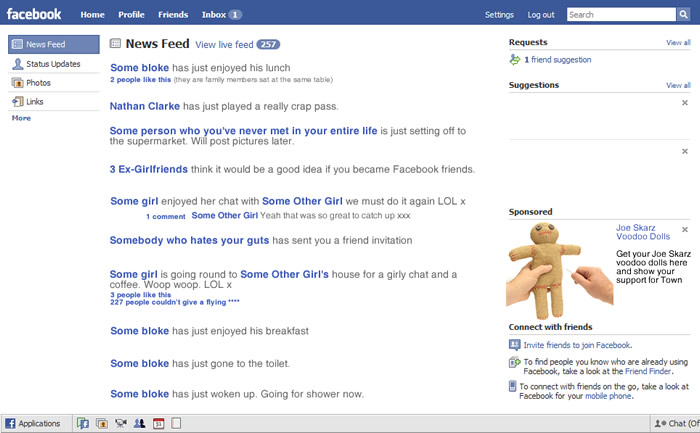Image resolution: width=700 pixels, height=433 pixels.
Task: Click 'Some bloke' on the shower post
Action: click(140, 394)
